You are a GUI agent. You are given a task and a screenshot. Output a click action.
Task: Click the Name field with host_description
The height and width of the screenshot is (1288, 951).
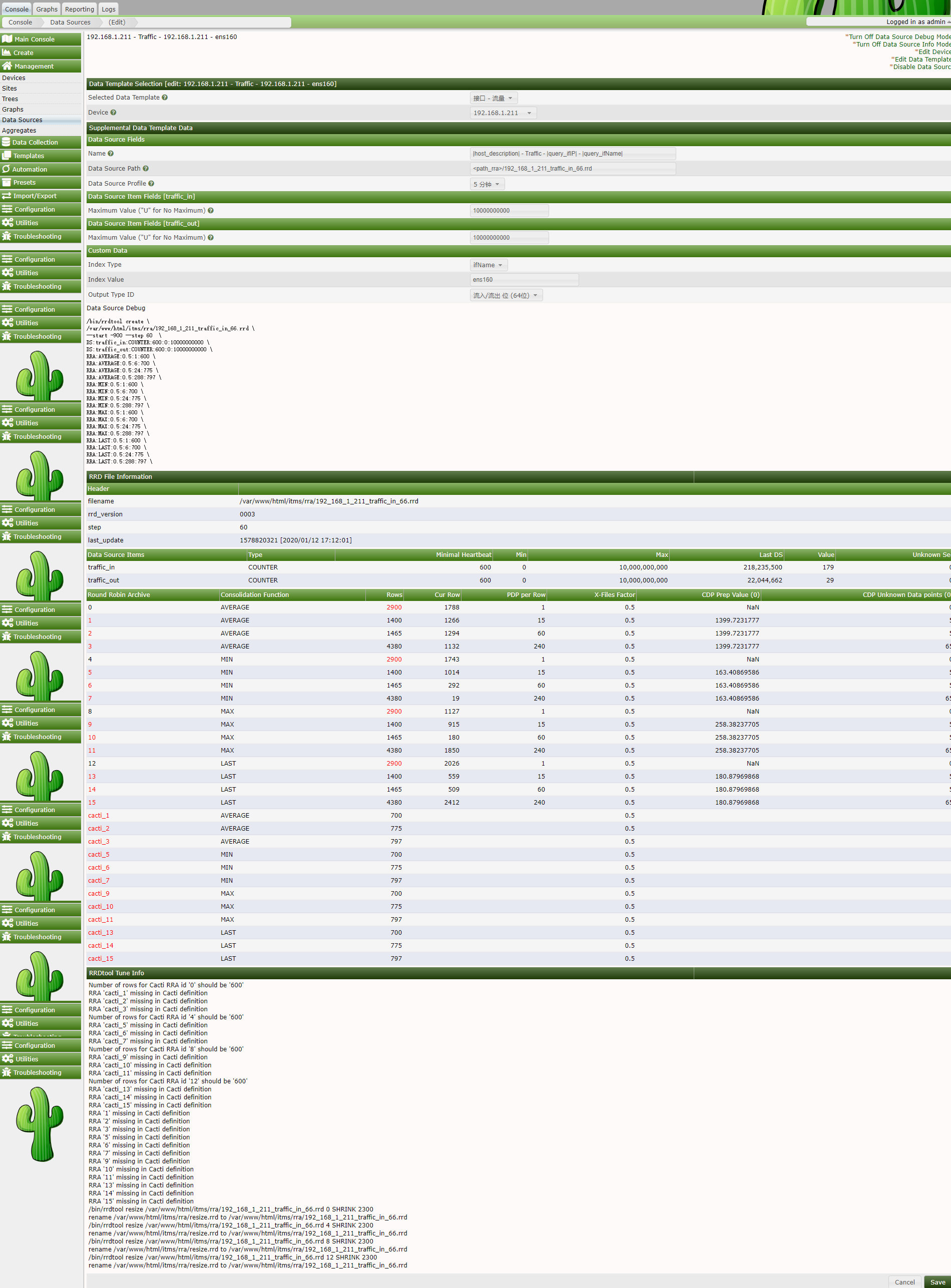573,154
